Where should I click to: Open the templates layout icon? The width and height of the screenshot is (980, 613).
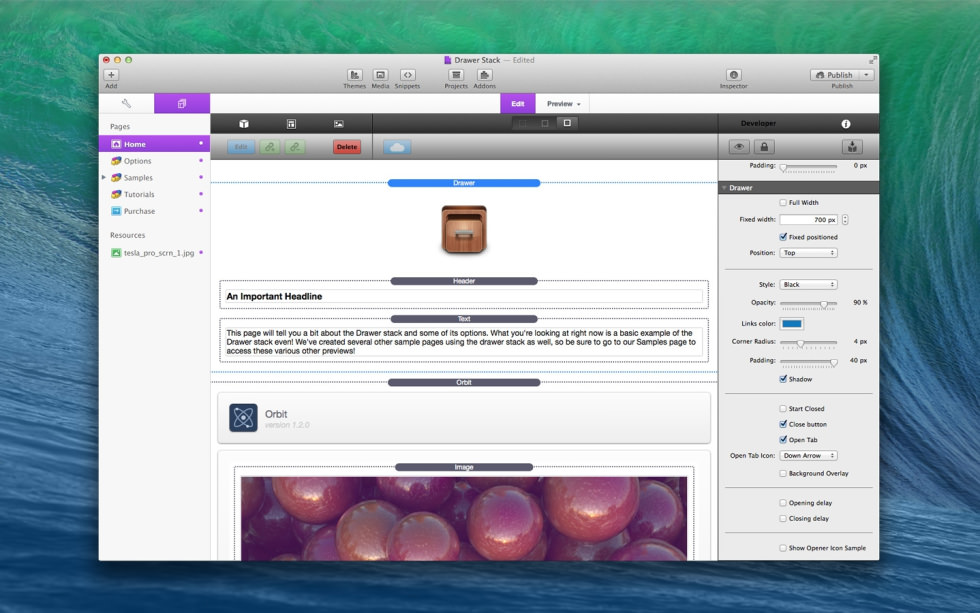[x=291, y=124]
